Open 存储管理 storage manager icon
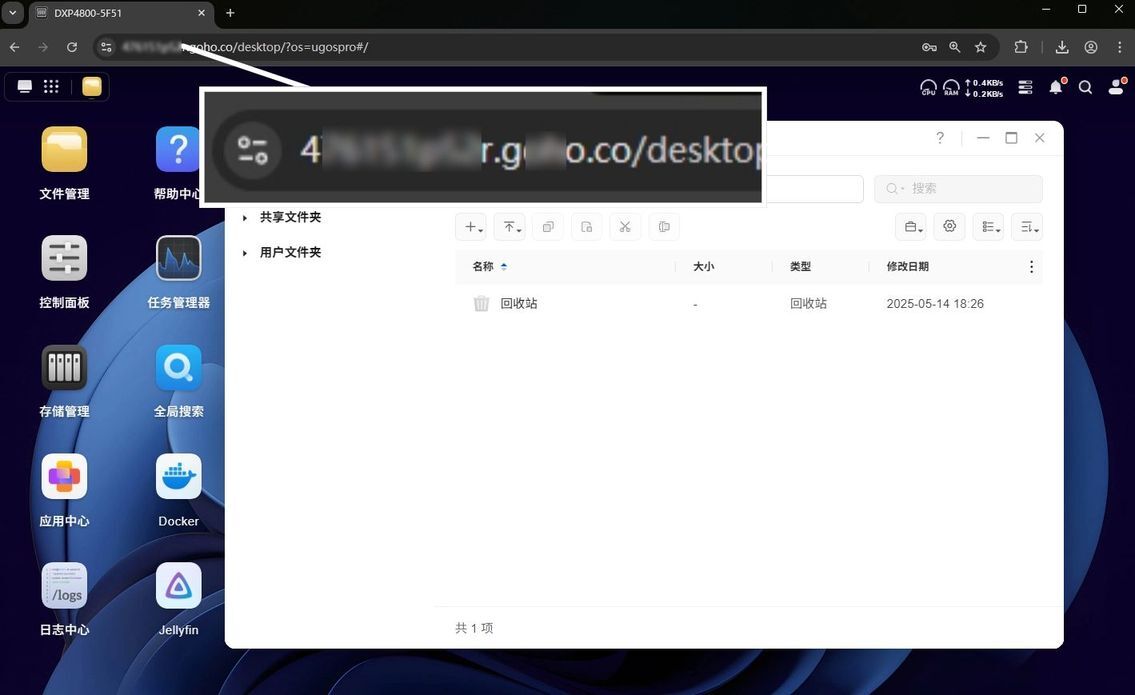Viewport: 1135px width, 695px height. 64,367
